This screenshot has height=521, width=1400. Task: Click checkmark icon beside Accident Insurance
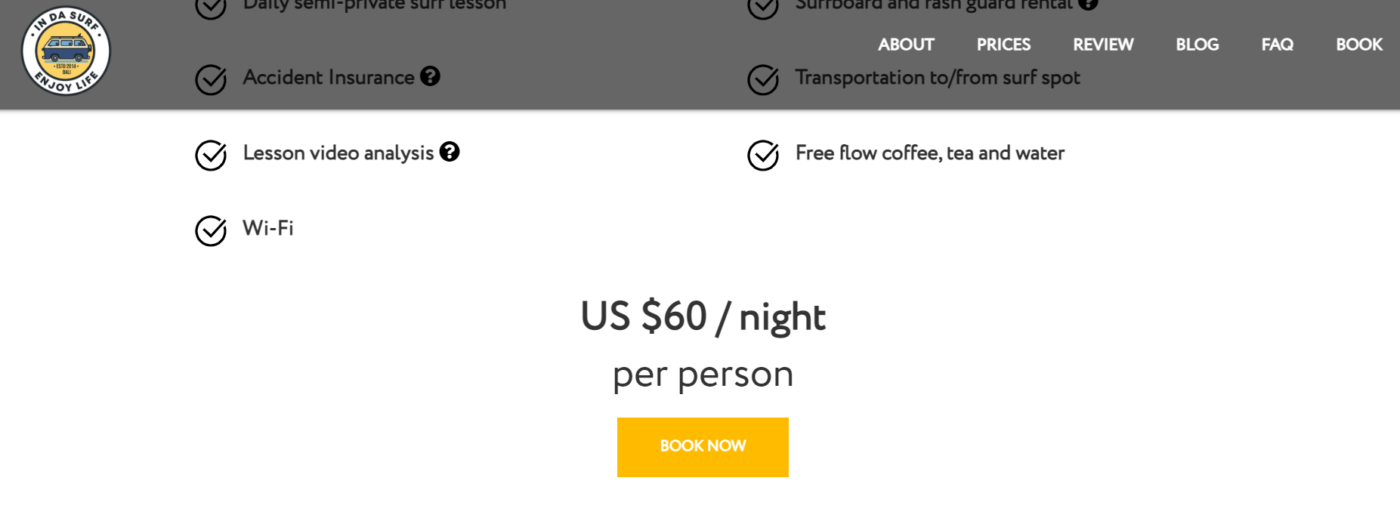[211, 79]
